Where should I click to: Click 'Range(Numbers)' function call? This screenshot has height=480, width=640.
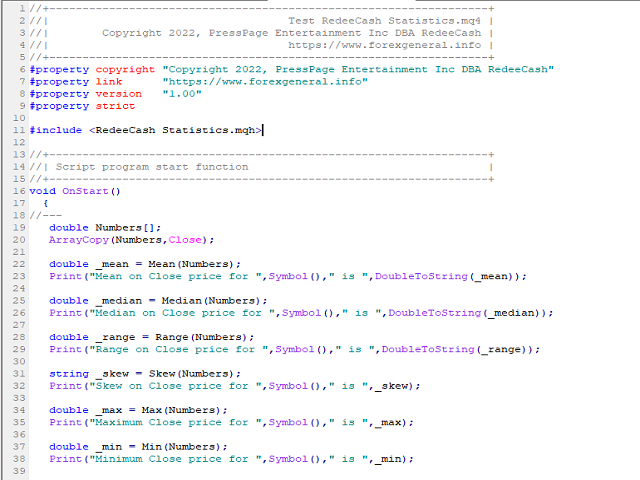[x=201, y=337]
